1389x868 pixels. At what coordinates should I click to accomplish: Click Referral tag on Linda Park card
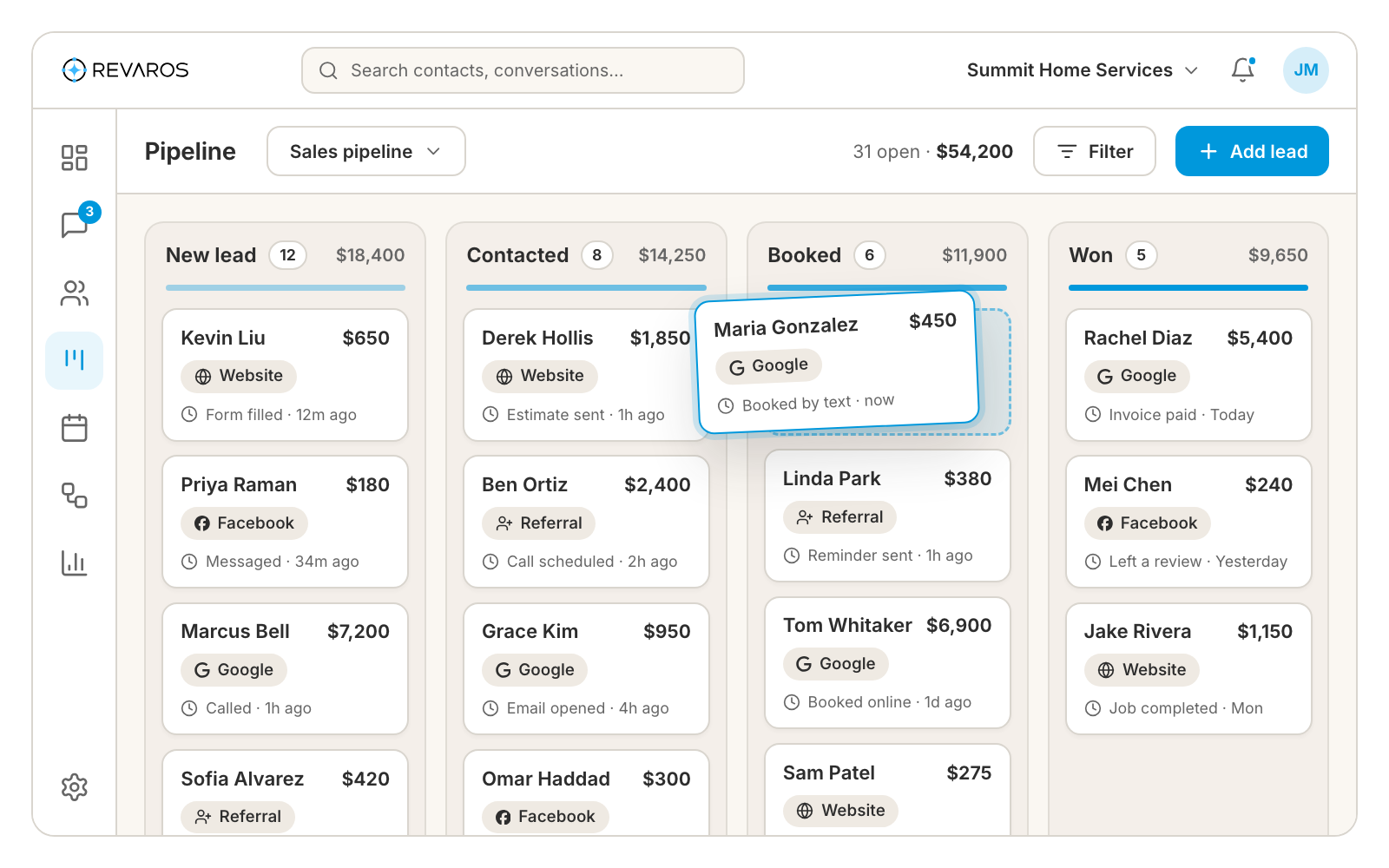coord(839,517)
